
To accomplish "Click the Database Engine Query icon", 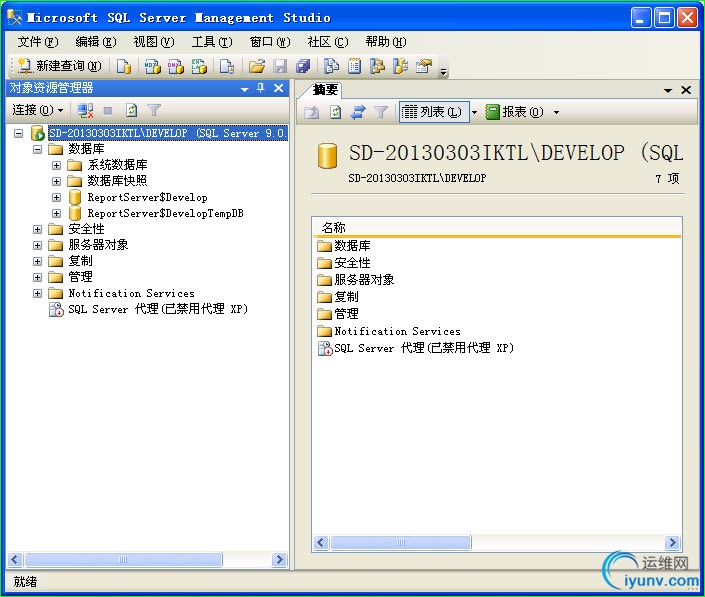I will click(124, 67).
